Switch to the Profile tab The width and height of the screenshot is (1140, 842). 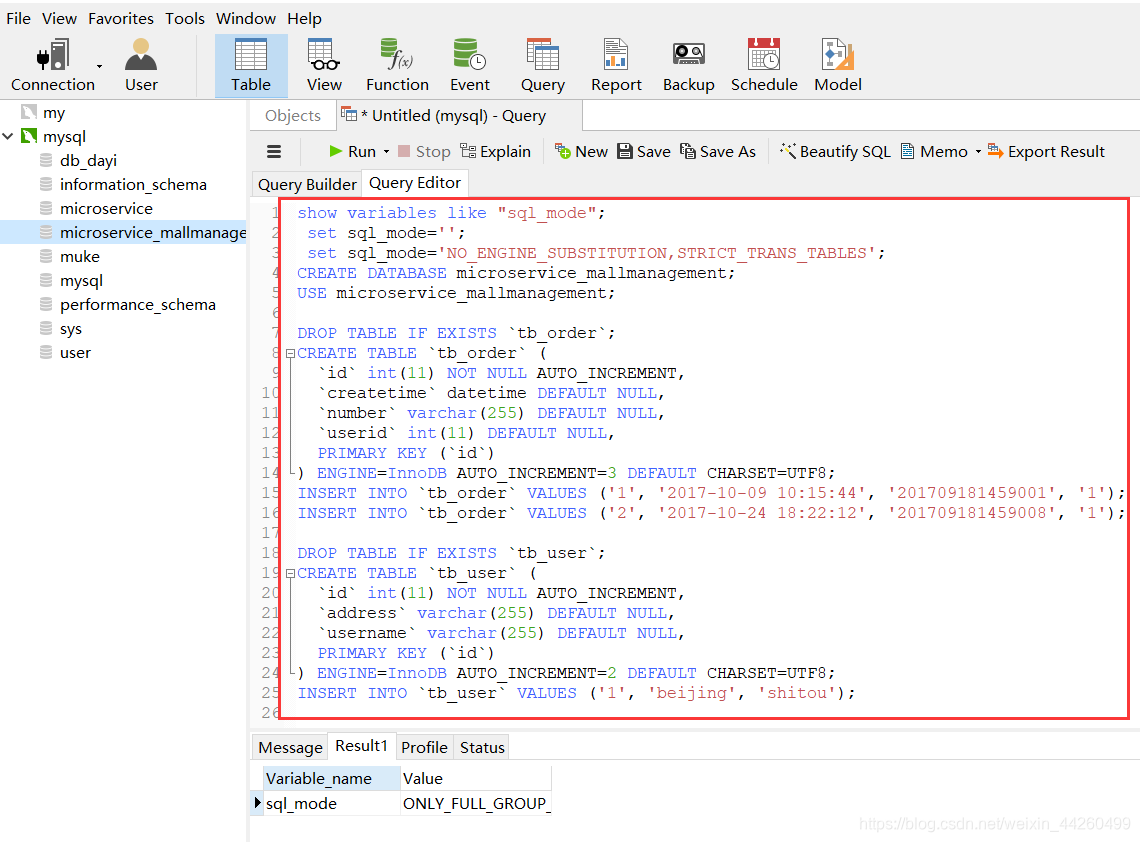[424, 747]
